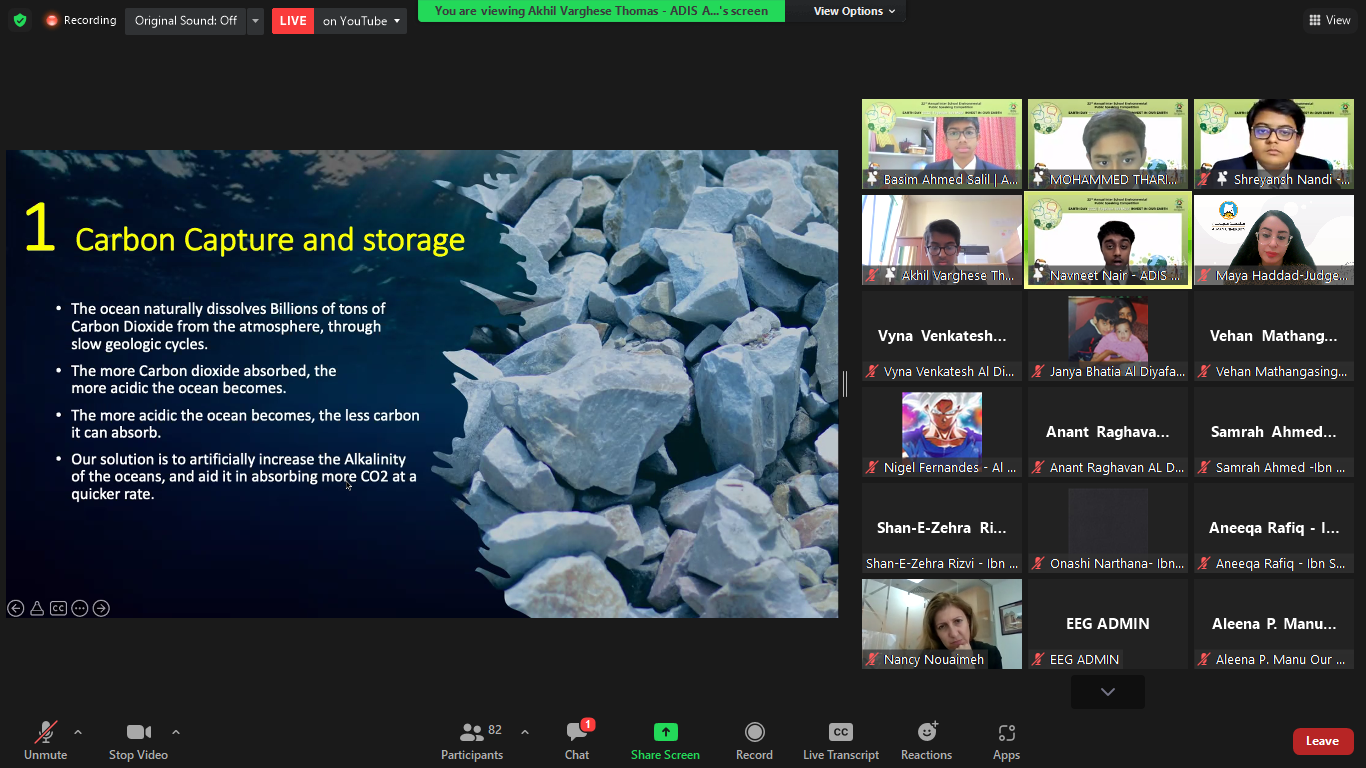Open the Reactions emoji icon
The height and width of the screenshot is (768, 1366).
(926, 733)
